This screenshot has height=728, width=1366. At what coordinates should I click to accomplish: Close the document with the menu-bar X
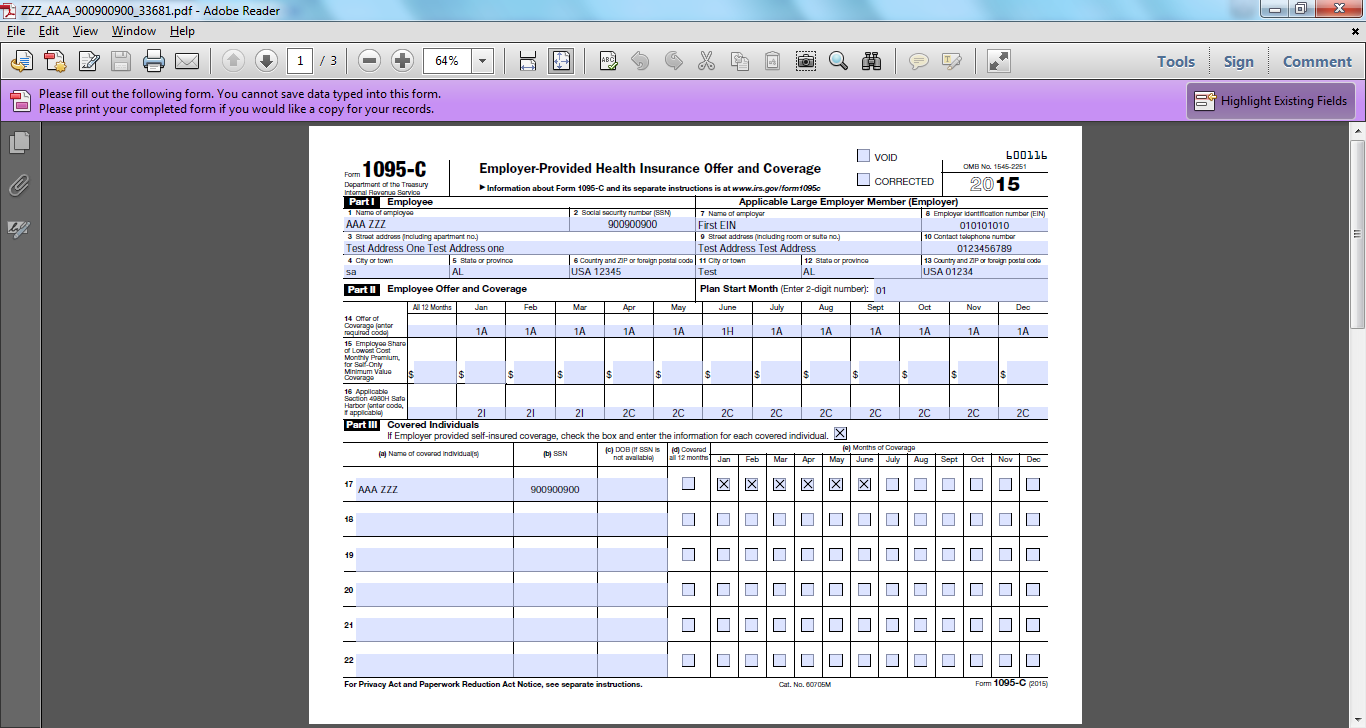point(1355,31)
